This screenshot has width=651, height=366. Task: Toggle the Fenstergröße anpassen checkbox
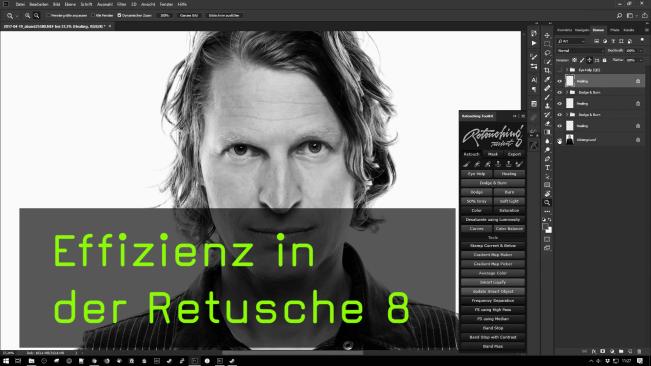49,15
